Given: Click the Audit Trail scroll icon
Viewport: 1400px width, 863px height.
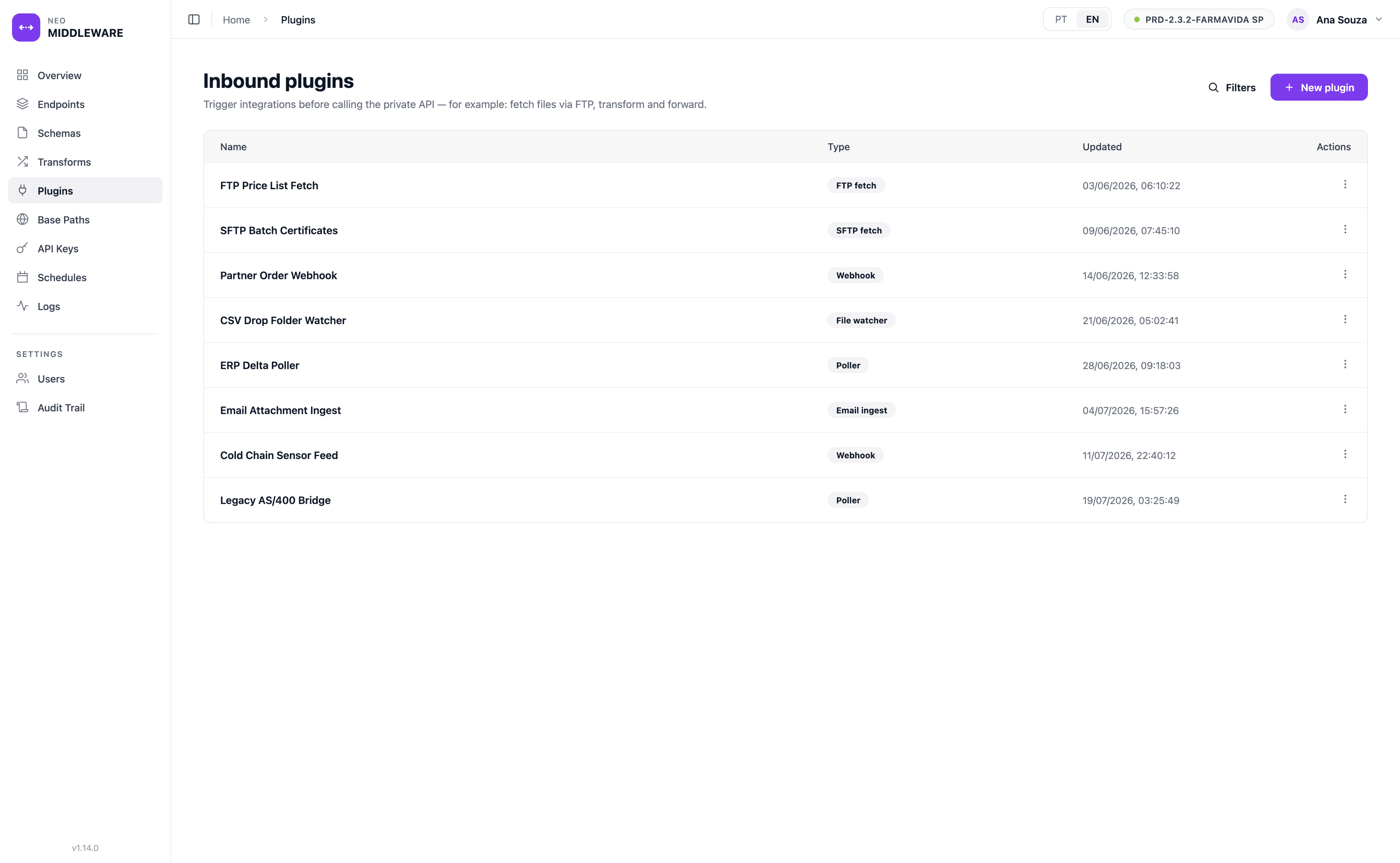Looking at the screenshot, I should [22, 408].
